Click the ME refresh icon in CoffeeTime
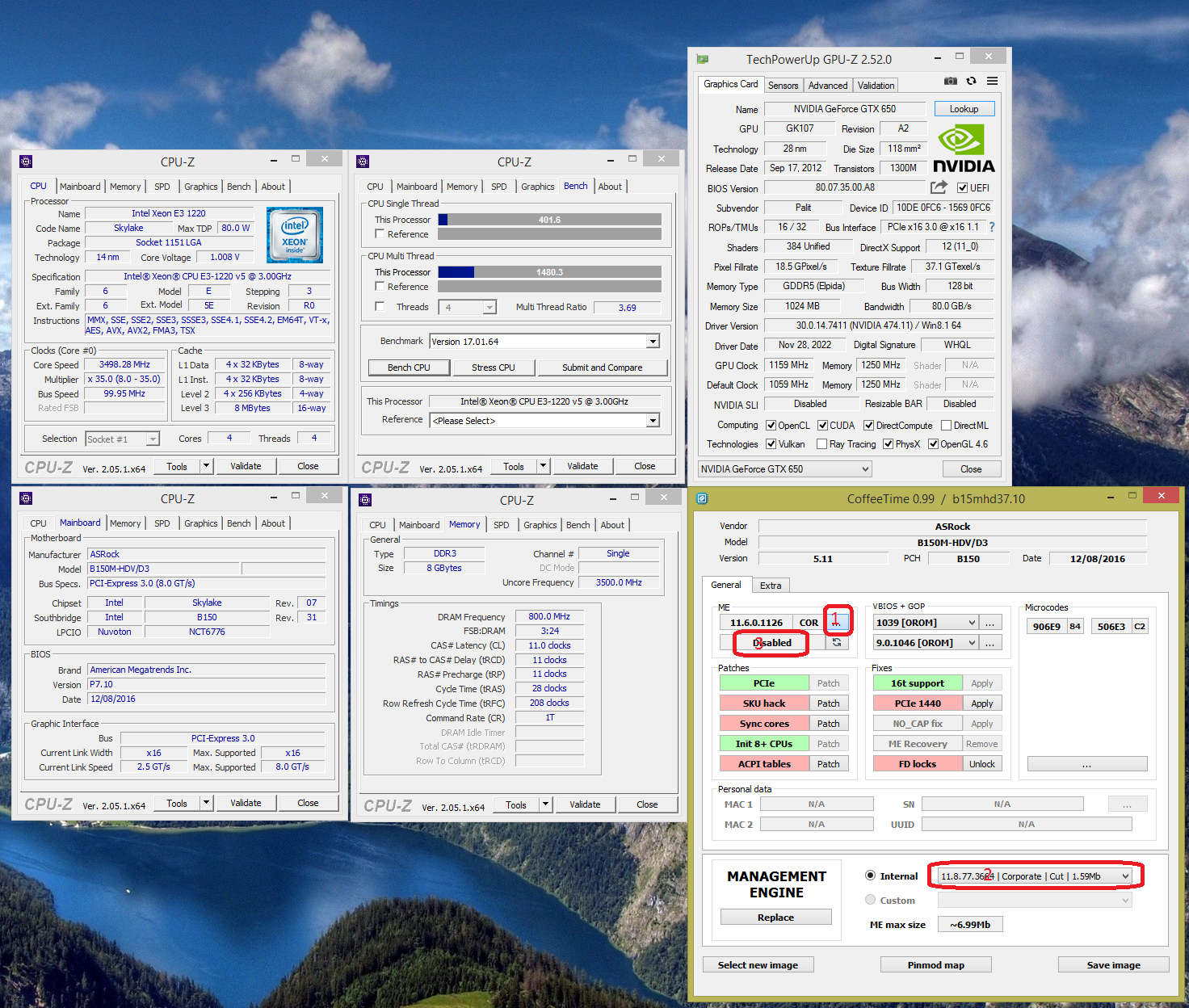Screen dimensions: 1189x1008 pyautogui.click(x=837, y=643)
